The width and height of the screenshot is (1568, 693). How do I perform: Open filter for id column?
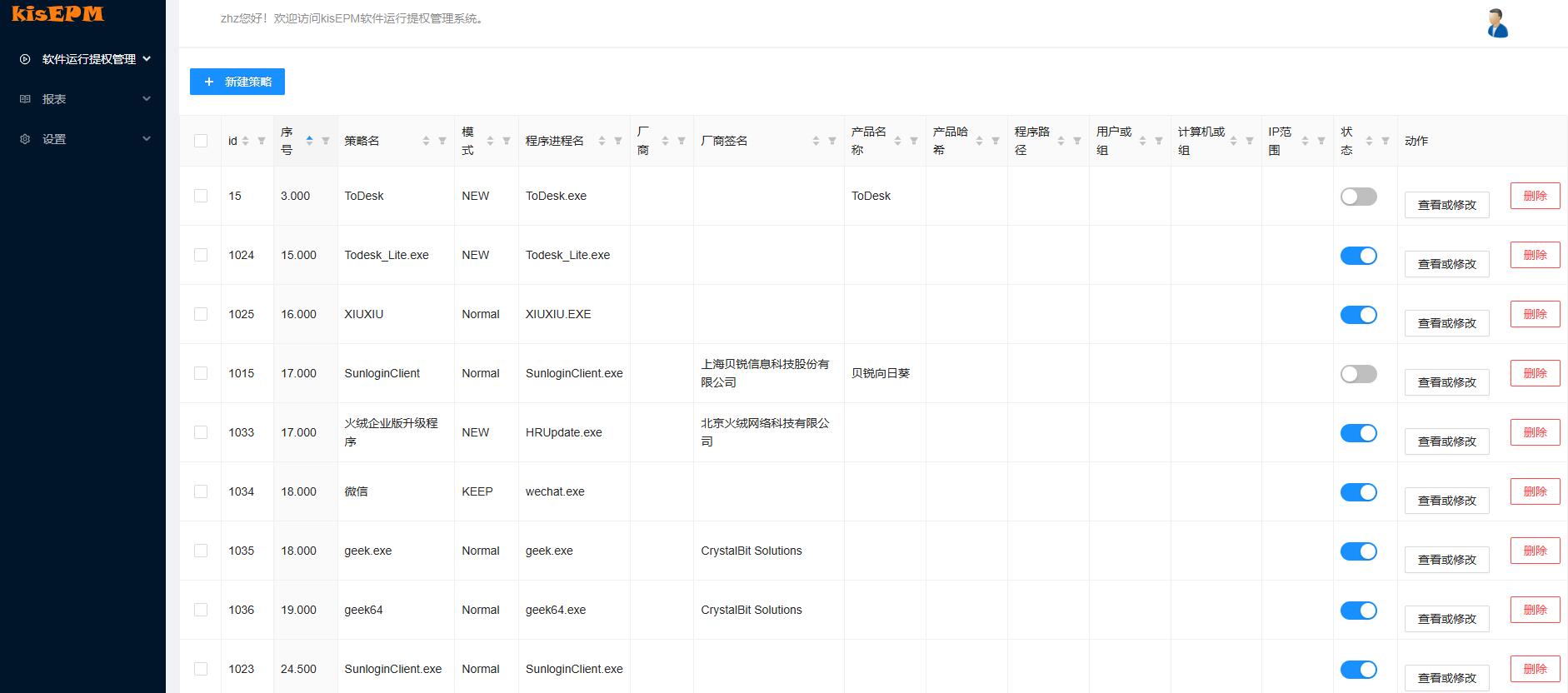(262, 141)
